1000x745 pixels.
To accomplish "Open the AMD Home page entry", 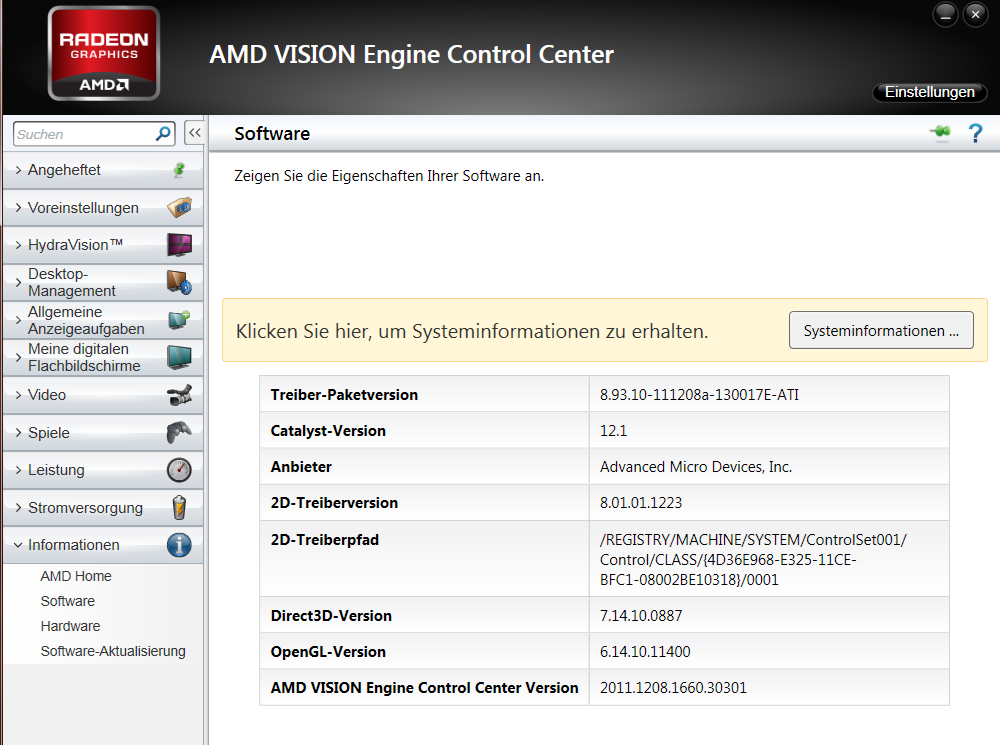I will (76, 576).
